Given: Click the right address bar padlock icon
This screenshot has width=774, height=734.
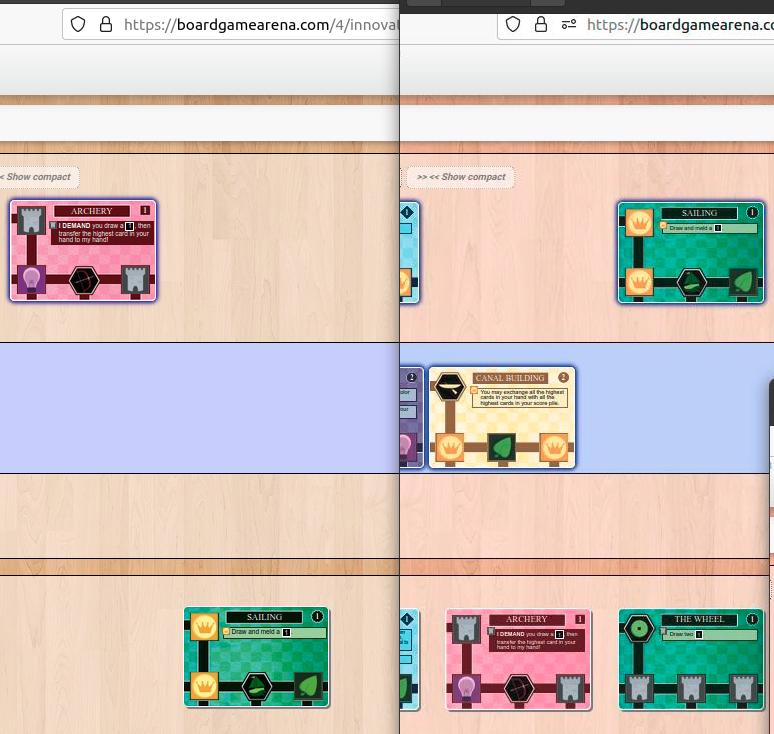Looking at the screenshot, I should click(541, 24).
